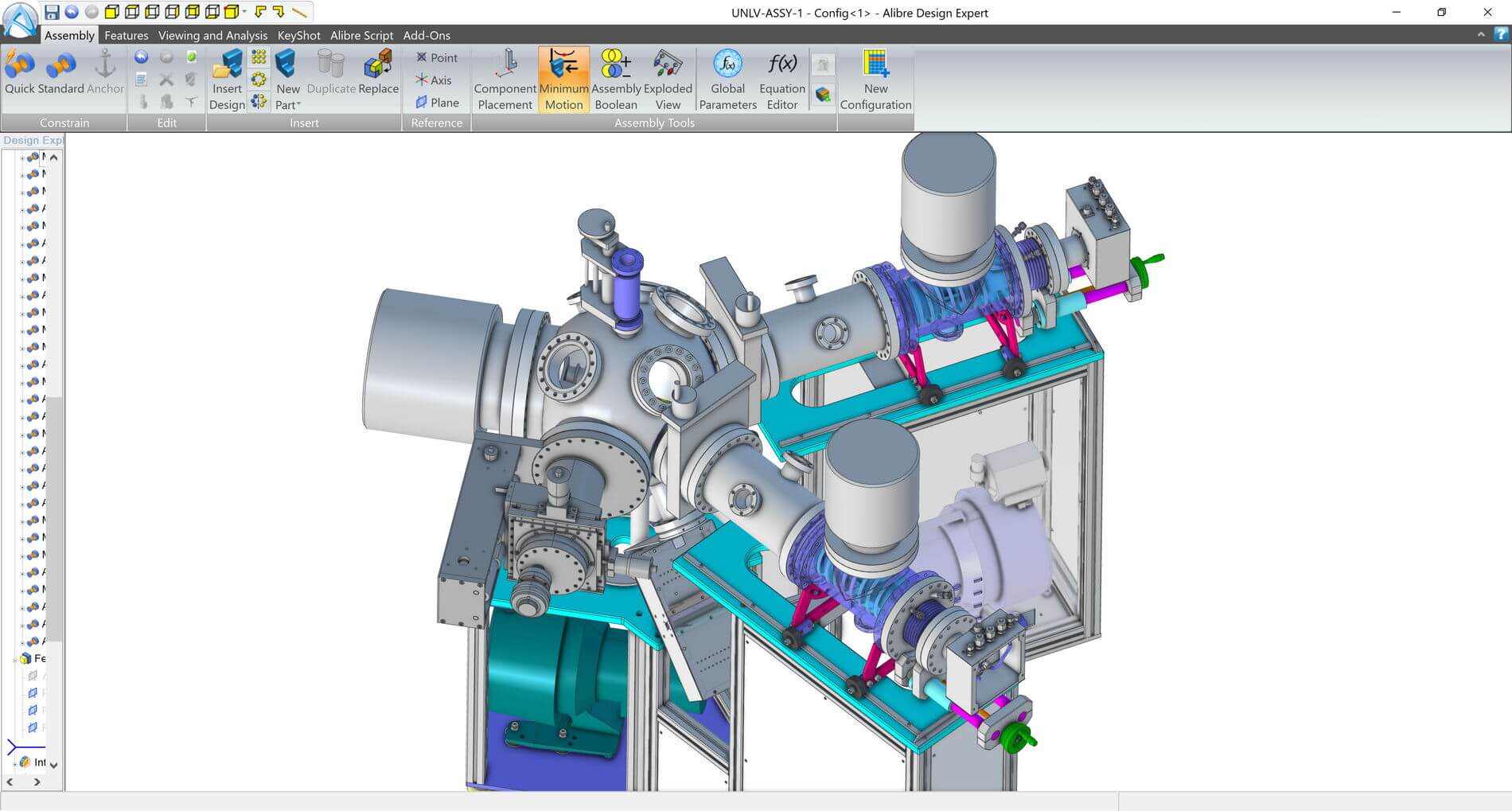Image resolution: width=1512 pixels, height=811 pixels.
Task: Click the Design Explorer scroll up arrow
Action: (x=53, y=157)
